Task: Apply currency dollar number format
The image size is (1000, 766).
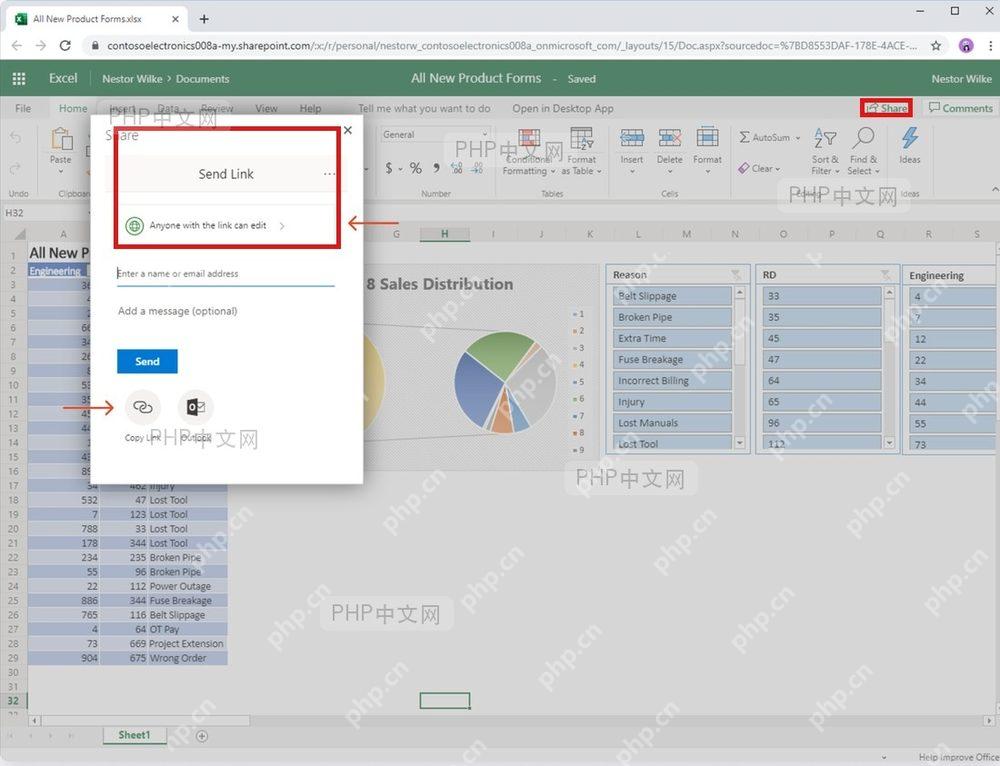Action: pos(388,168)
